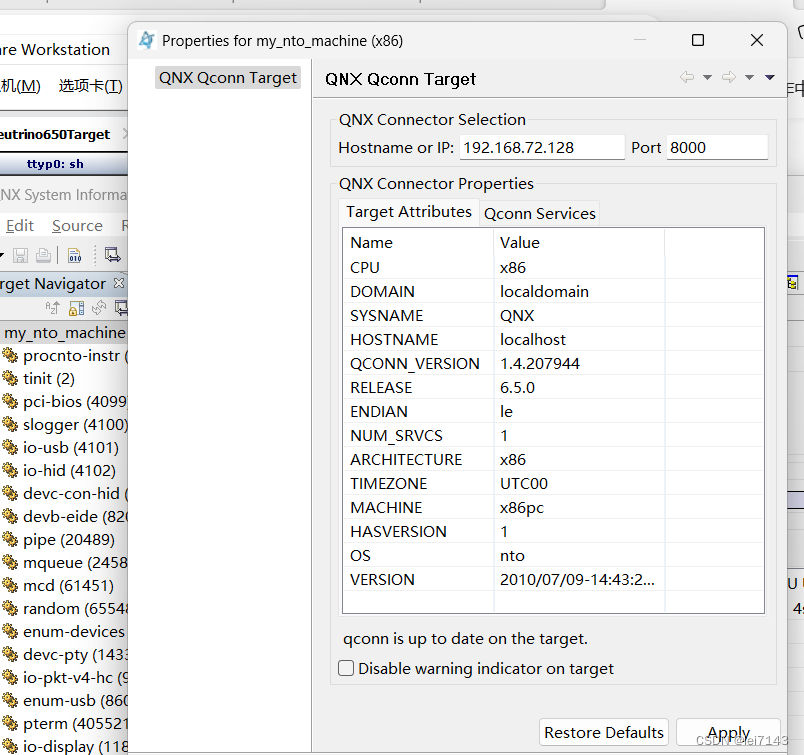Screen dimensions: 804x755
Task: Click the slogger process gear icon
Action: click(10, 424)
